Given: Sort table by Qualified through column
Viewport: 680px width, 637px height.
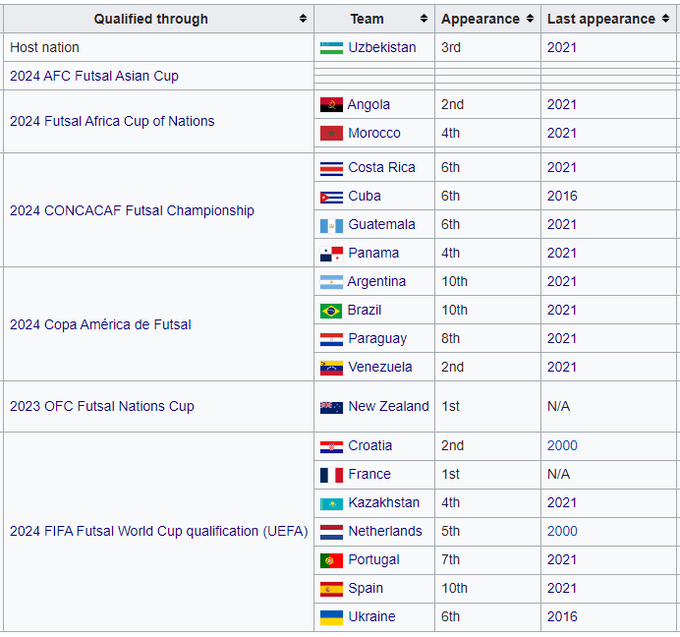Looking at the screenshot, I should pyautogui.click(x=303, y=19).
